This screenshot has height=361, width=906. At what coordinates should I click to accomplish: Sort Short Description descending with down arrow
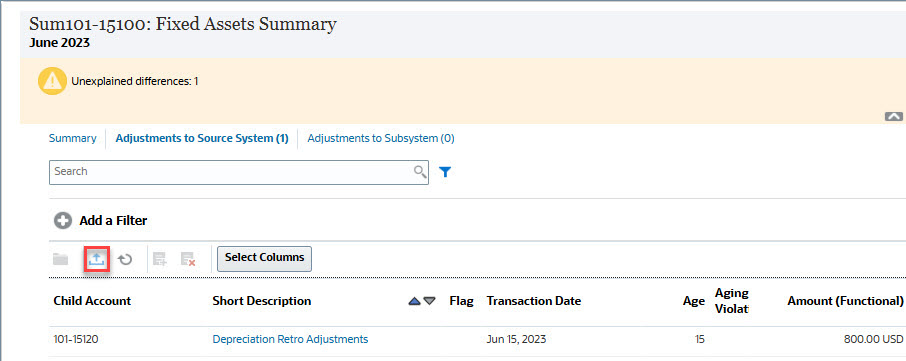429,301
